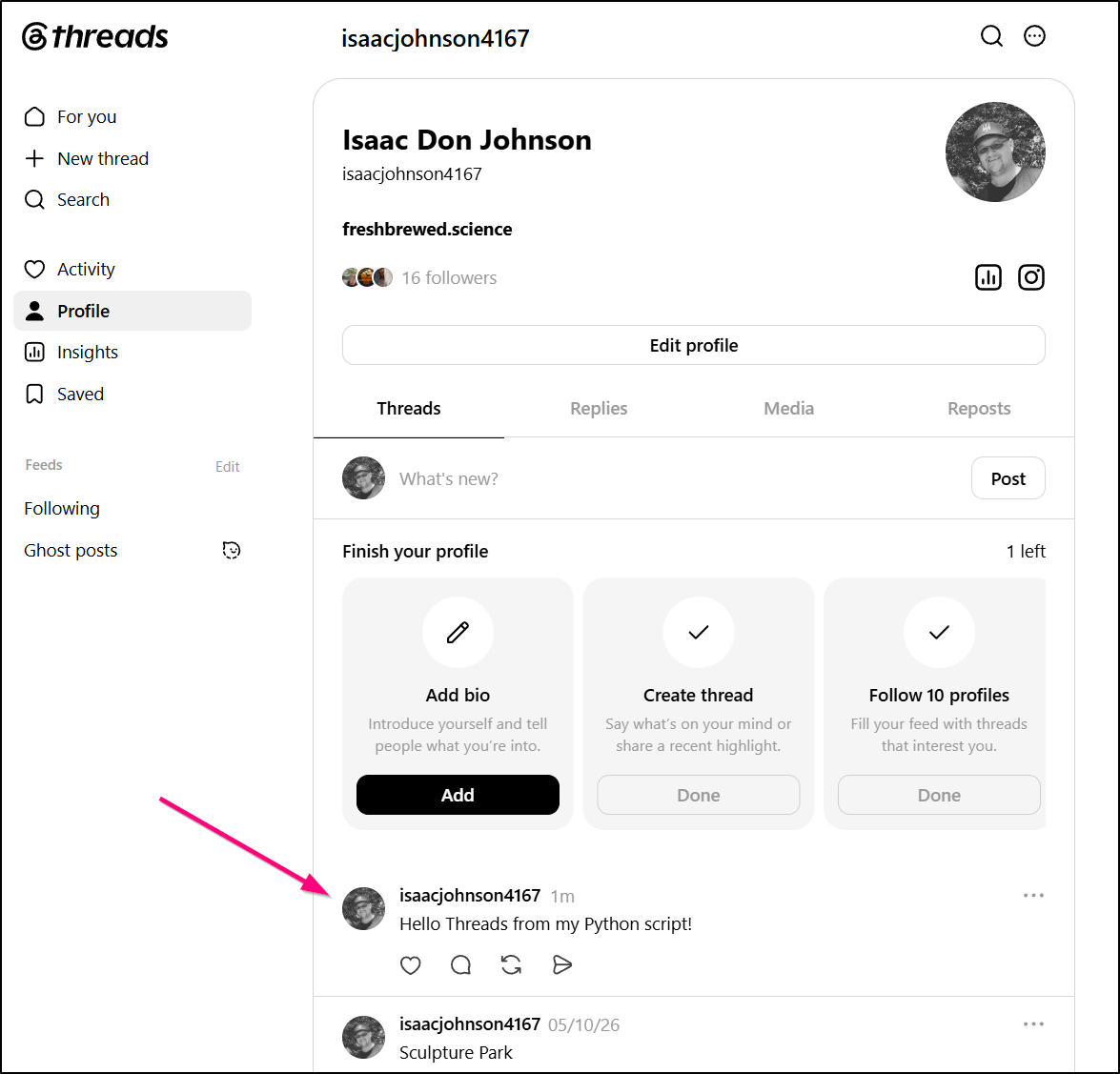Click the isaacjohnson4167 header title
The image size is (1120, 1074).
[436, 38]
